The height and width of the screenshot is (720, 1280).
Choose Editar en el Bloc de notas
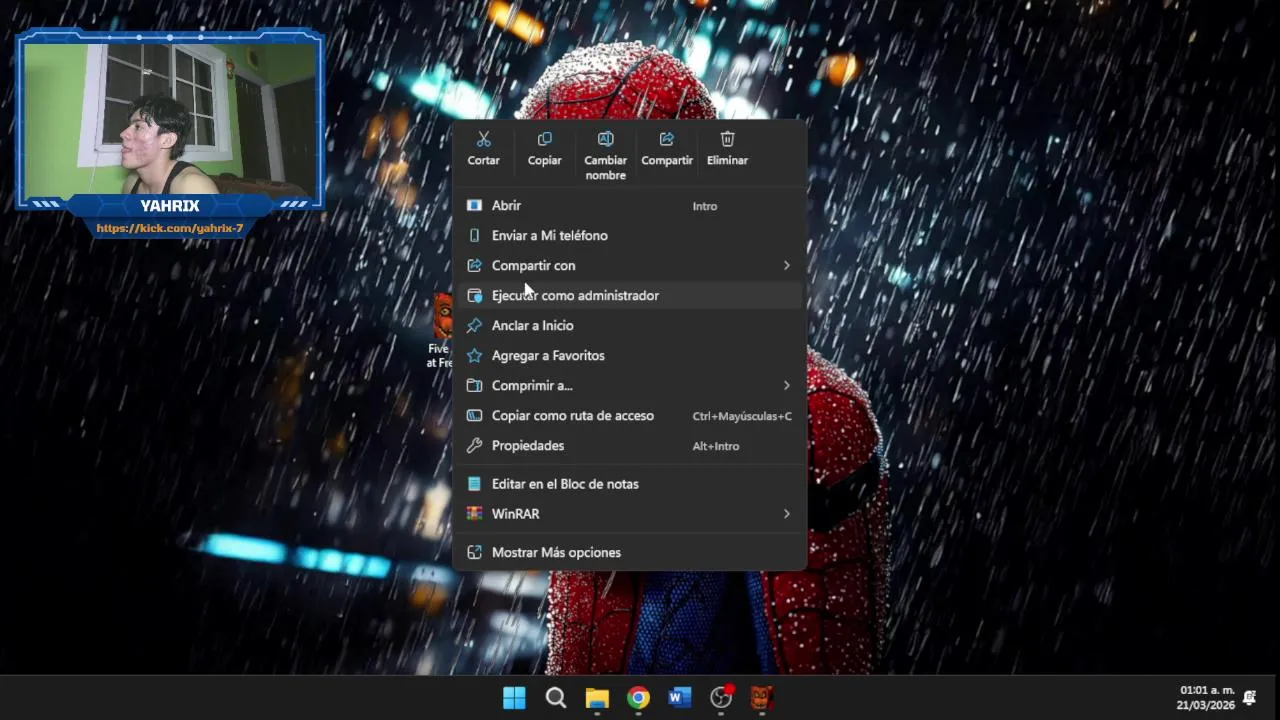(x=630, y=484)
